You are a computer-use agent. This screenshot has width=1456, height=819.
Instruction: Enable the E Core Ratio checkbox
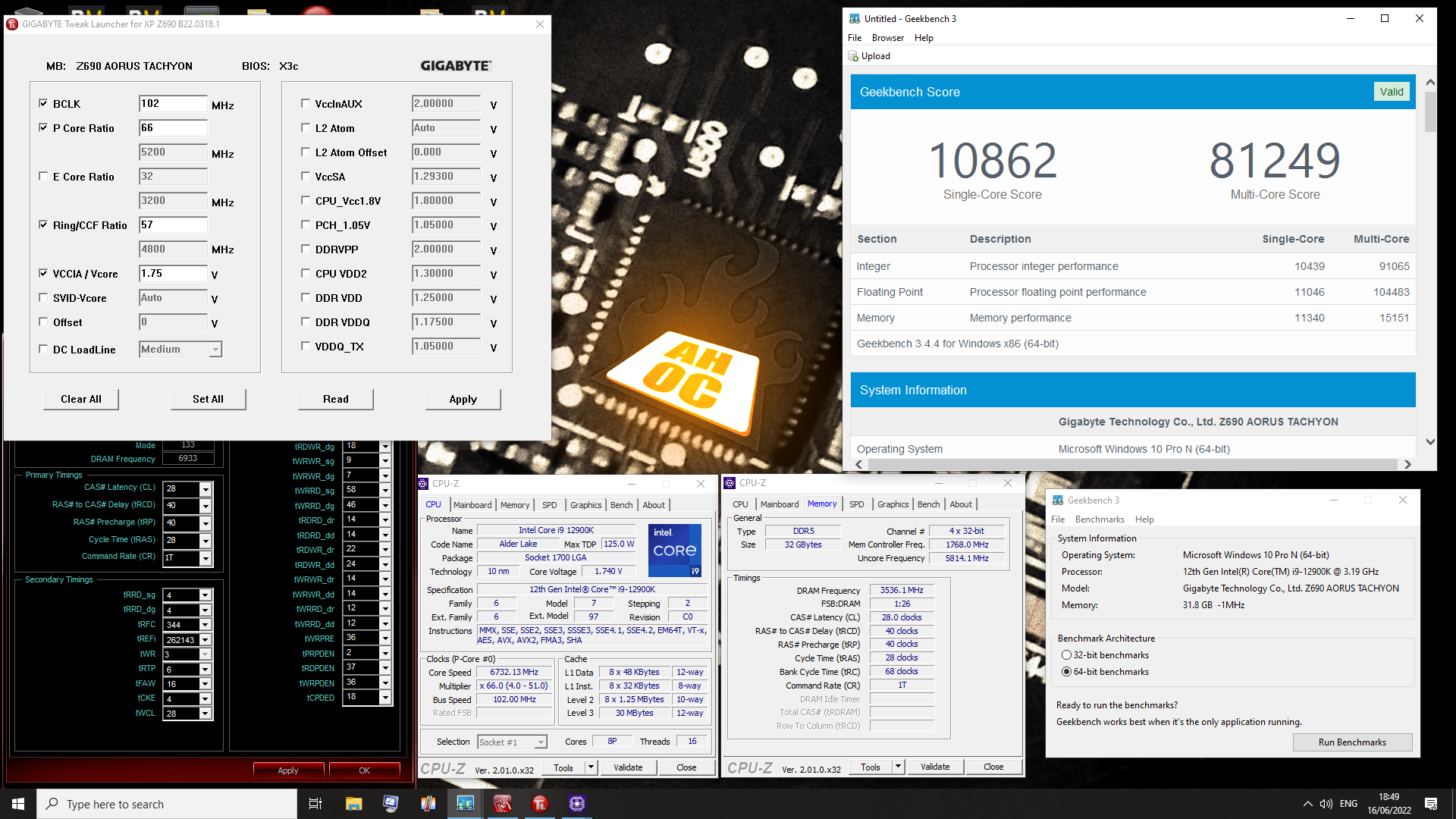(43, 176)
